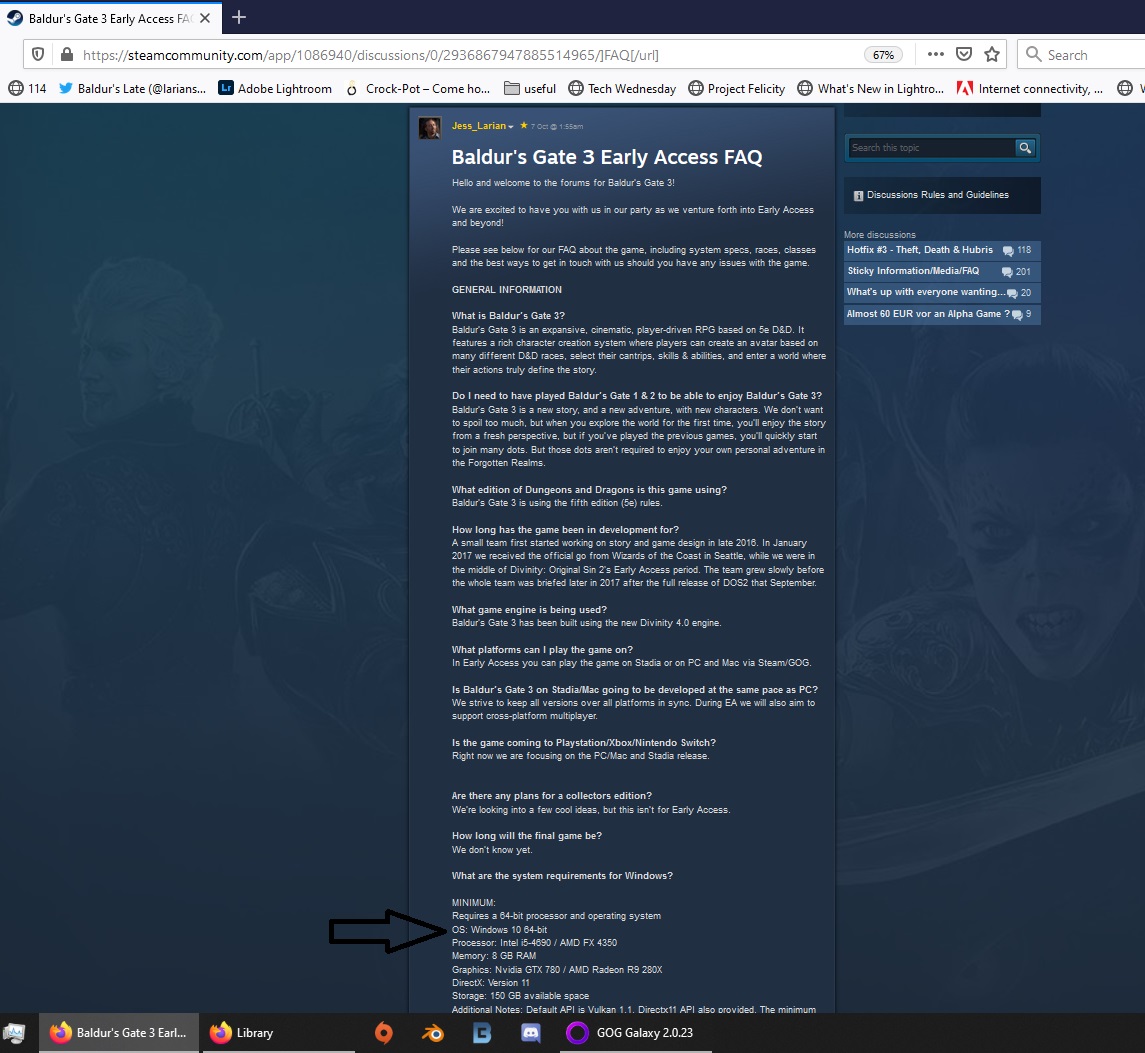Bookmark this page with the star icon
The width and height of the screenshot is (1145, 1053).
tap(992, 54)
